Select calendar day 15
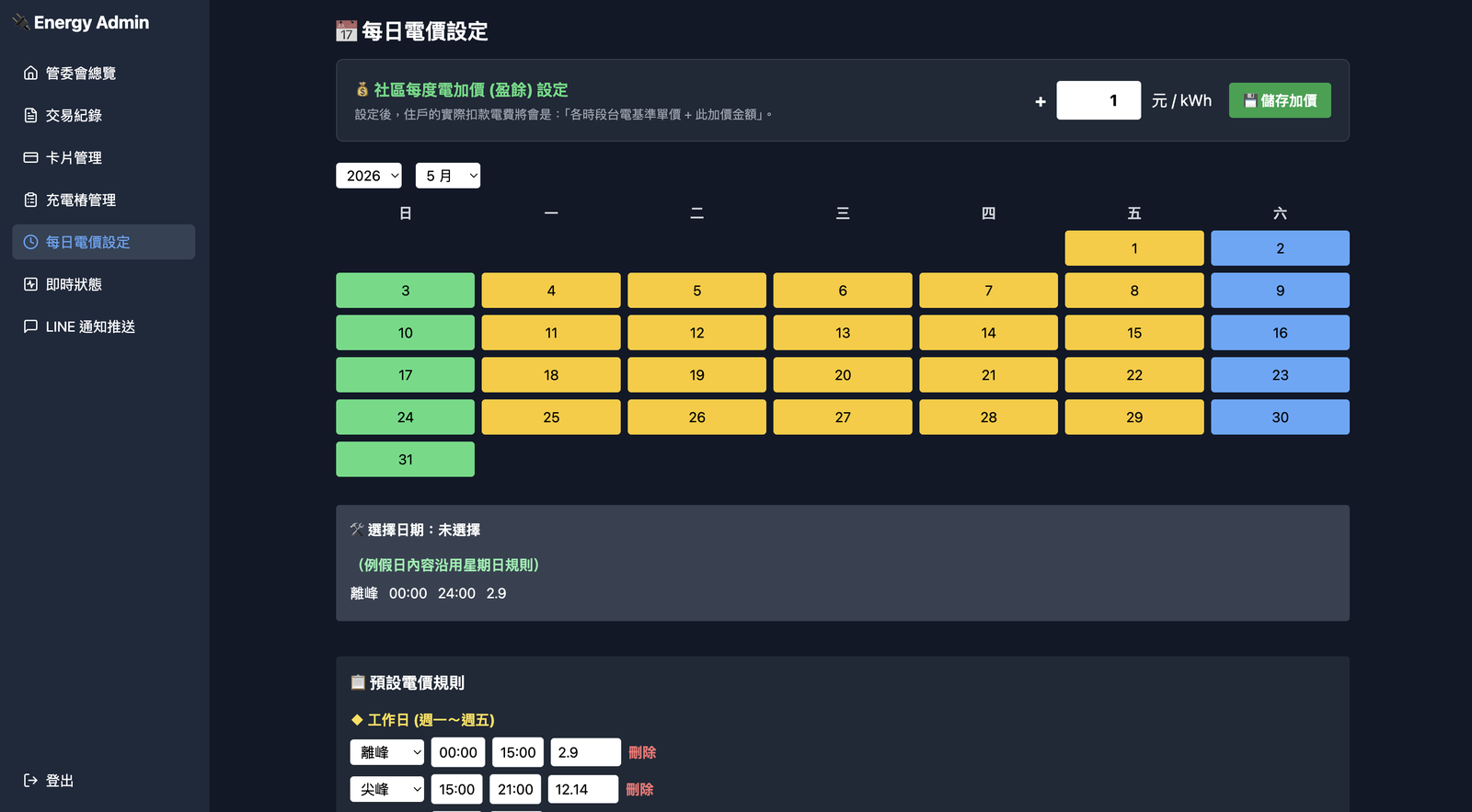This screenshot has width=1472, height=812. pyautogui.click(x=1134, y=333)
